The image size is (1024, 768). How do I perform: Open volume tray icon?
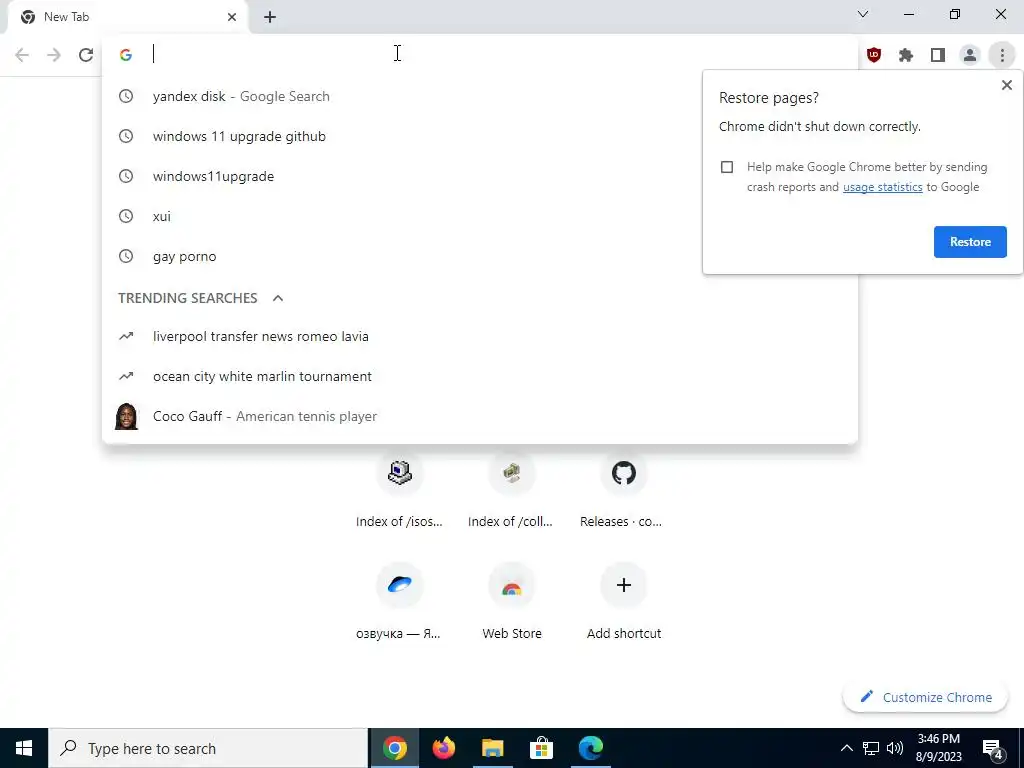(895, 748)
